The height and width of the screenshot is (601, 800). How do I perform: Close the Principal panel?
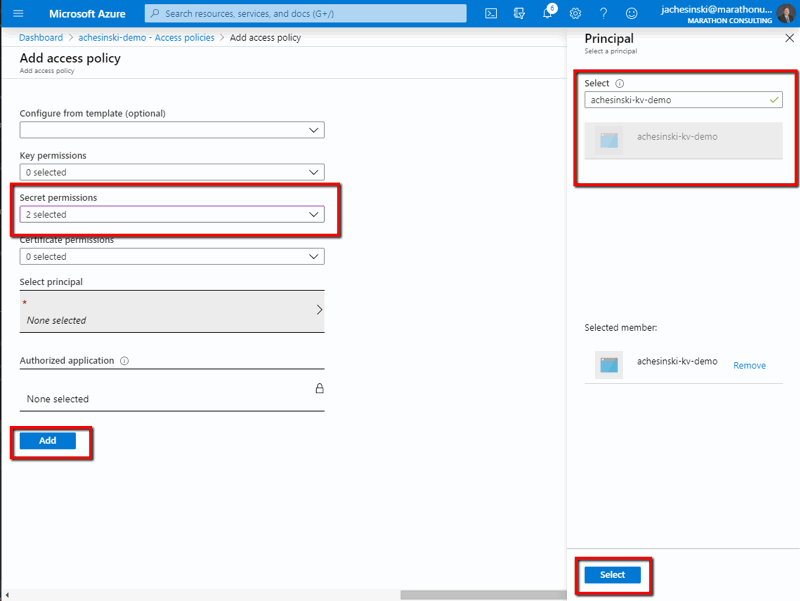click(789, 38)
